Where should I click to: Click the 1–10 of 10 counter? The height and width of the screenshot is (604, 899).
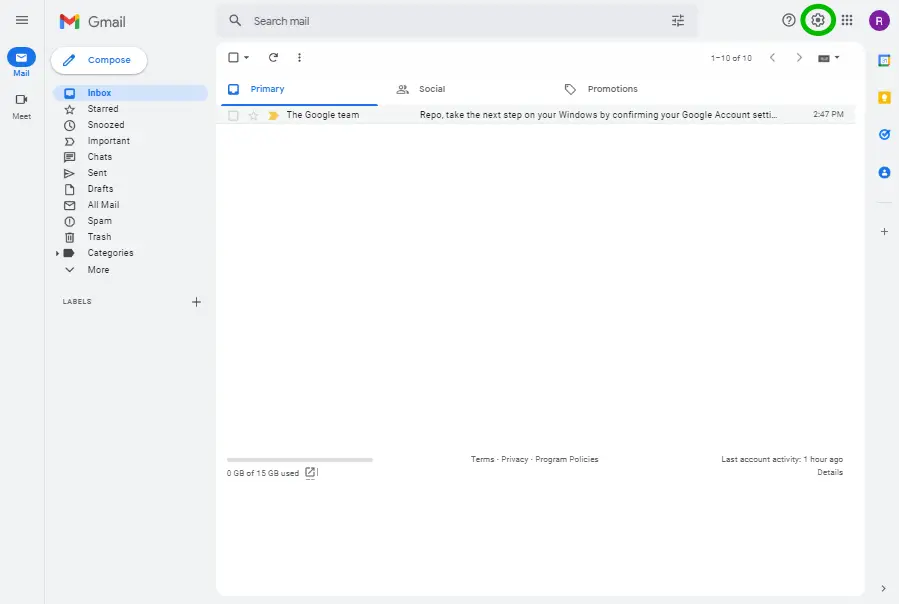(x=731, y=58)
